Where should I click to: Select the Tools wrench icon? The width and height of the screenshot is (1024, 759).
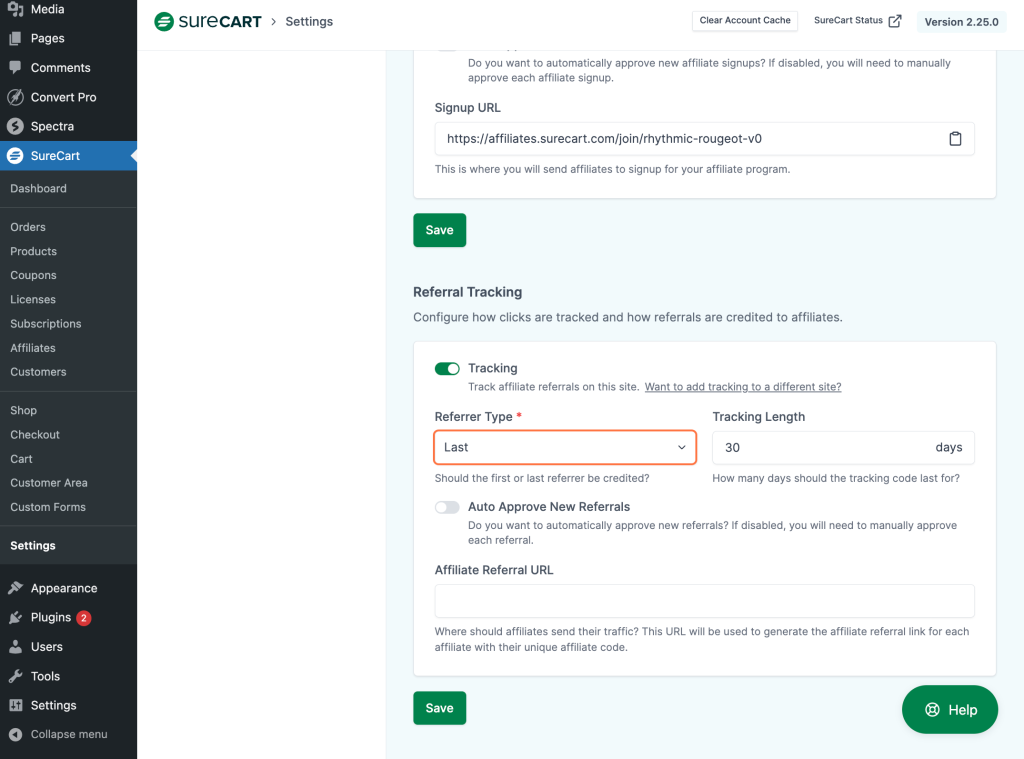point(14,676)
